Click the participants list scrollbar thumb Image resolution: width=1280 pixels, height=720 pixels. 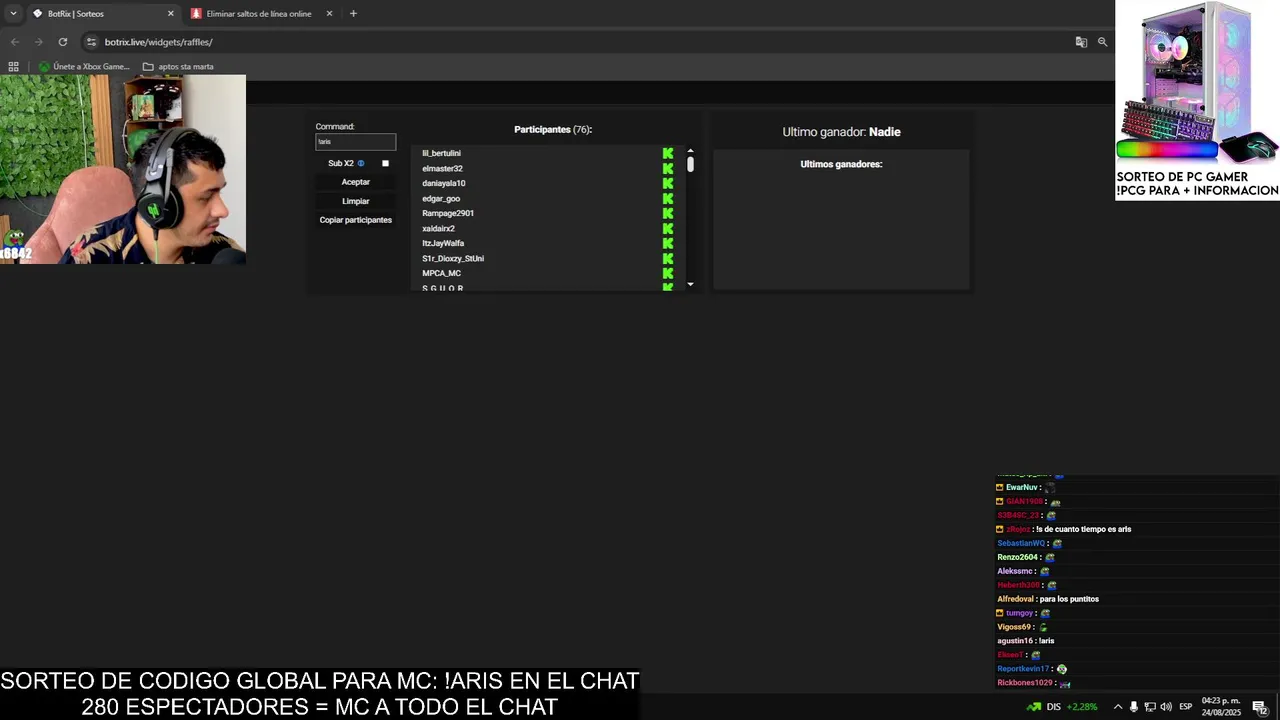coord(690,164)
